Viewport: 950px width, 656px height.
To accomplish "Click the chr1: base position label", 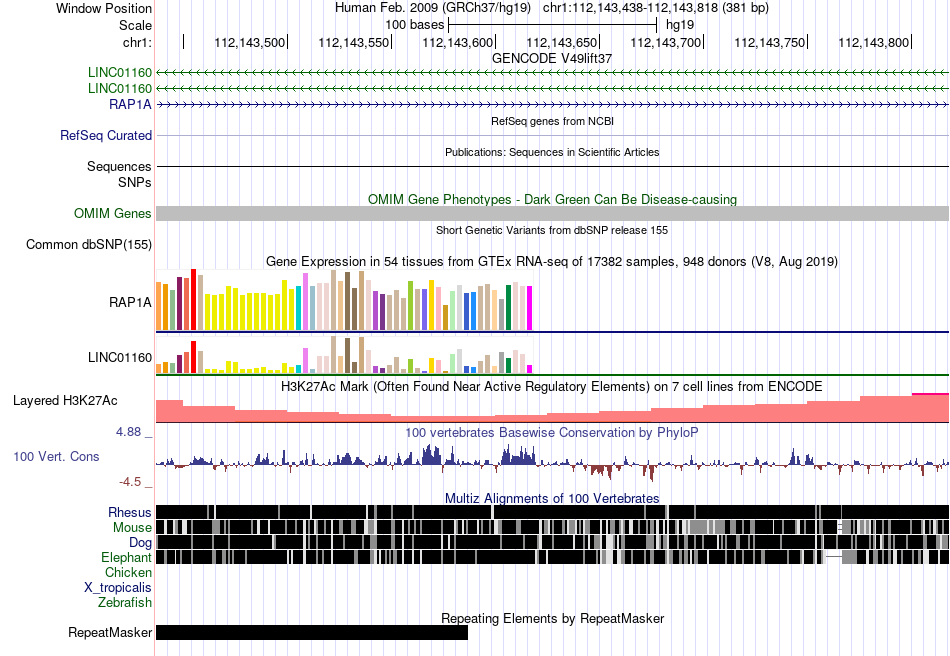I will 137,42.
